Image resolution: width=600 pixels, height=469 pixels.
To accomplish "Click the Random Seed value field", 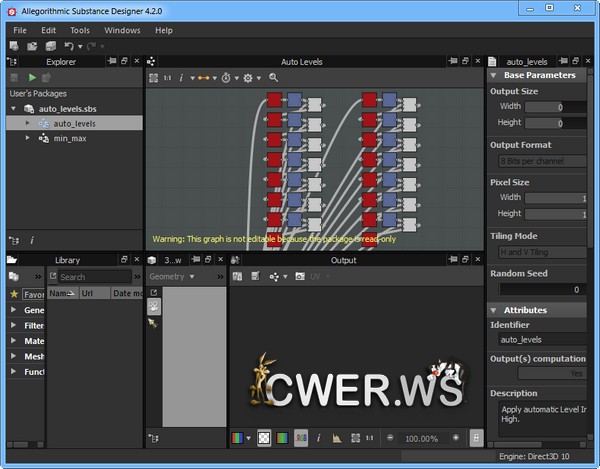I will point(542,290).
